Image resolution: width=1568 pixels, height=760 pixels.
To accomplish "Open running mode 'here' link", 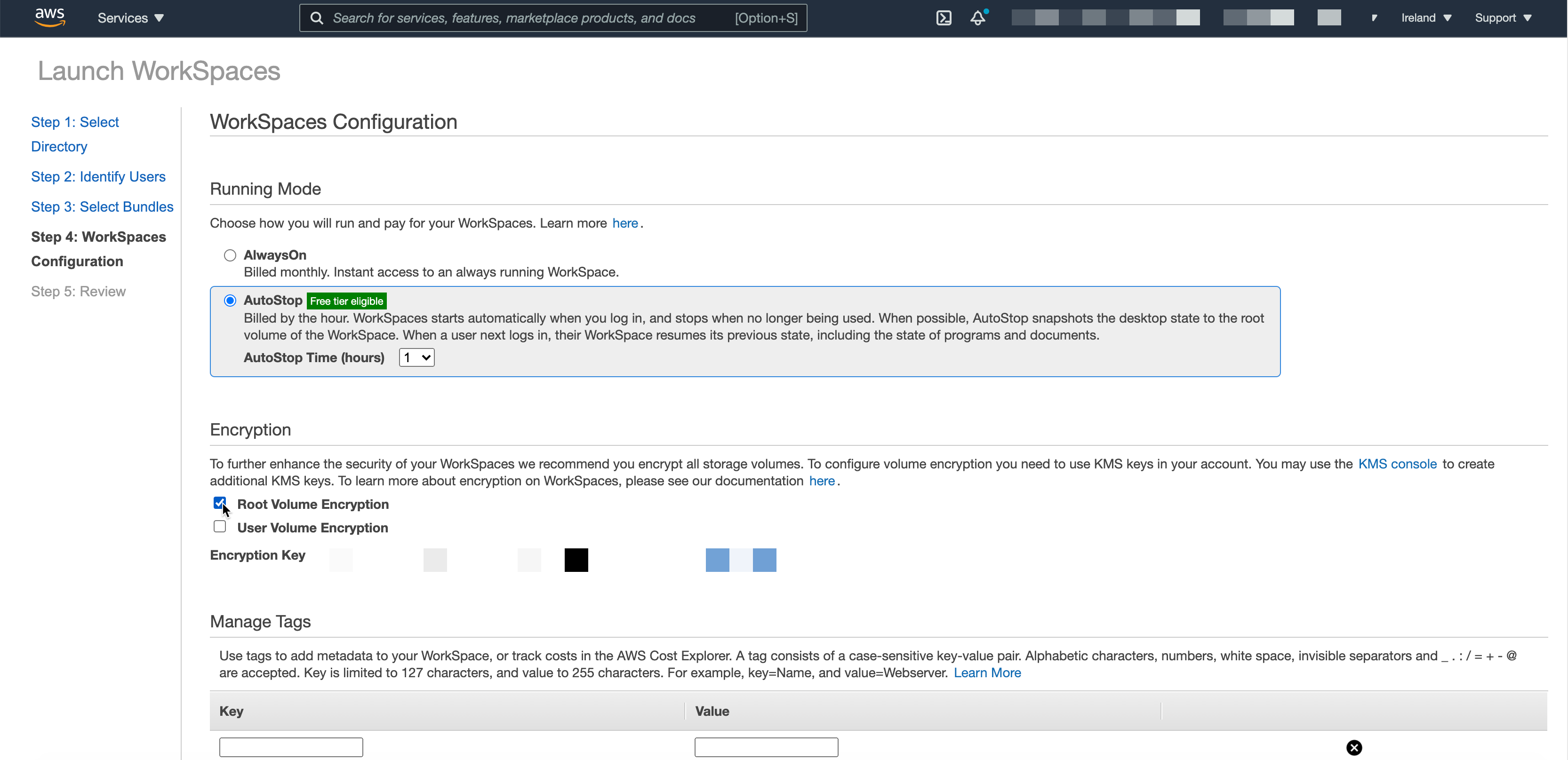I will (624, 223).
